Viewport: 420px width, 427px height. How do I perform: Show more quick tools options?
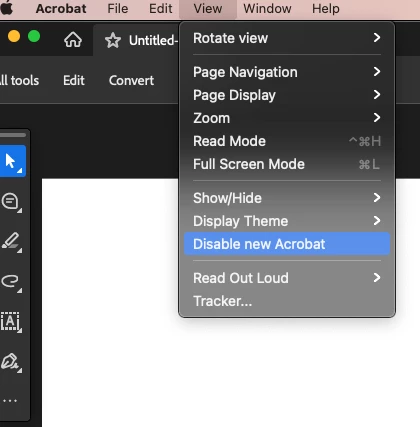[x=10, y=401]
